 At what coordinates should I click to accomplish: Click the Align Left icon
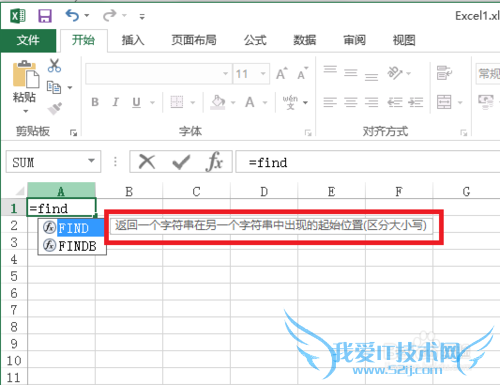pyautogui.click(x=330, y=102)
